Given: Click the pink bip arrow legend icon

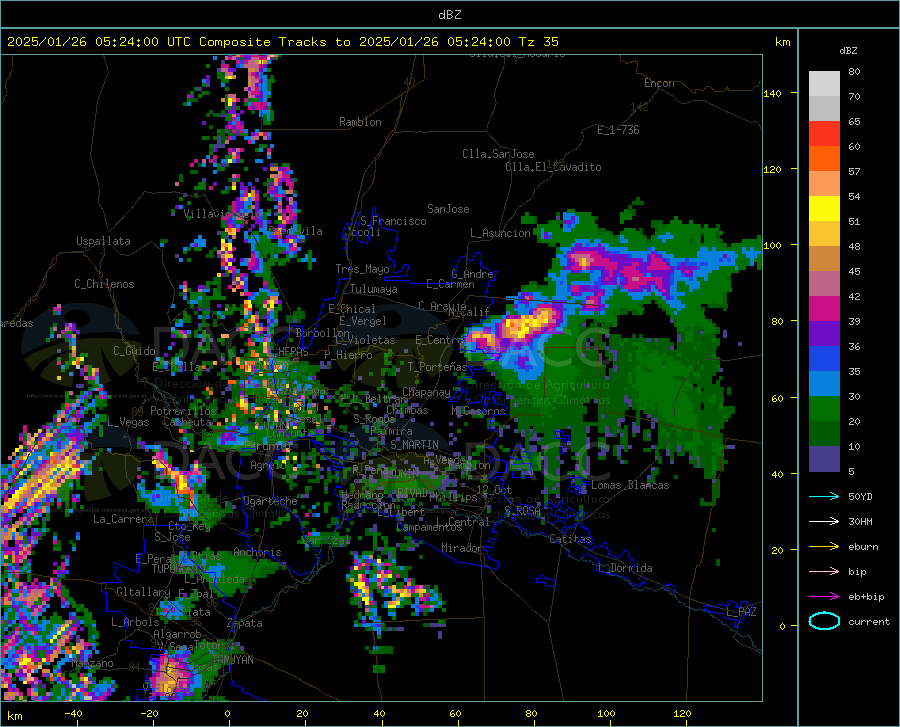Looking at the screenshot, I should pyautogui.click(x=824, y=572).
